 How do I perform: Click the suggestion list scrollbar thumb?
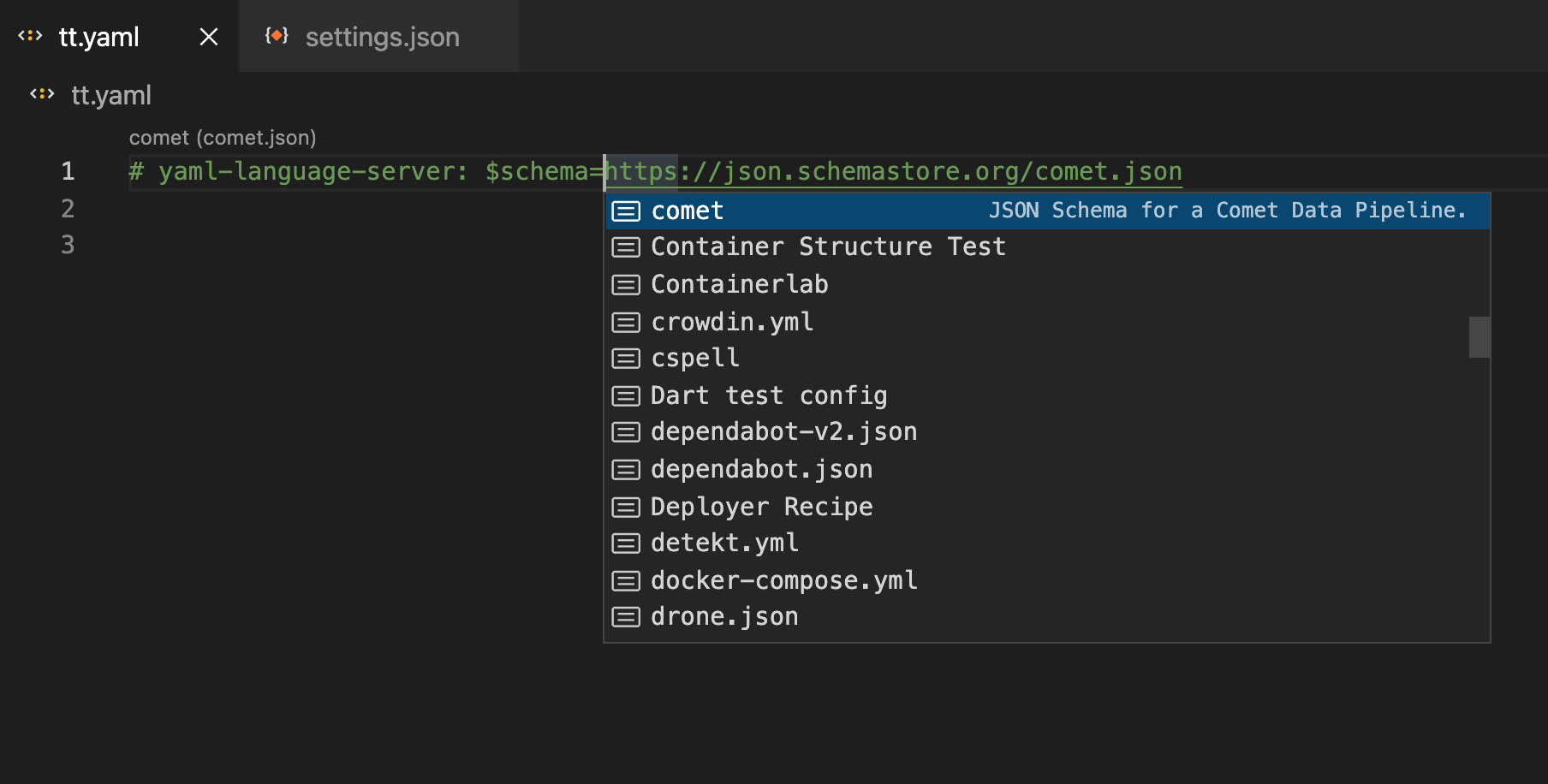(1480, 337)
